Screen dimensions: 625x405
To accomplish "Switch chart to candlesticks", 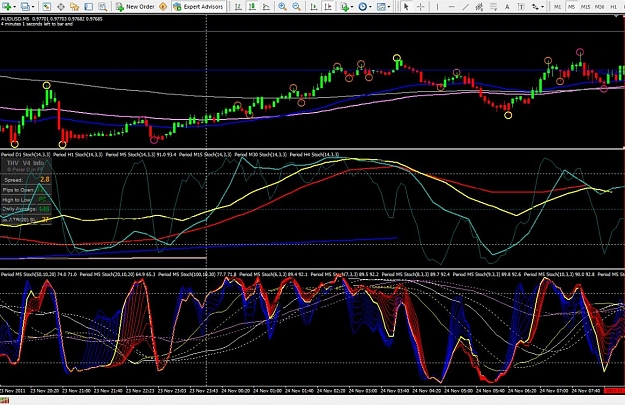I will tap(252, 6).
